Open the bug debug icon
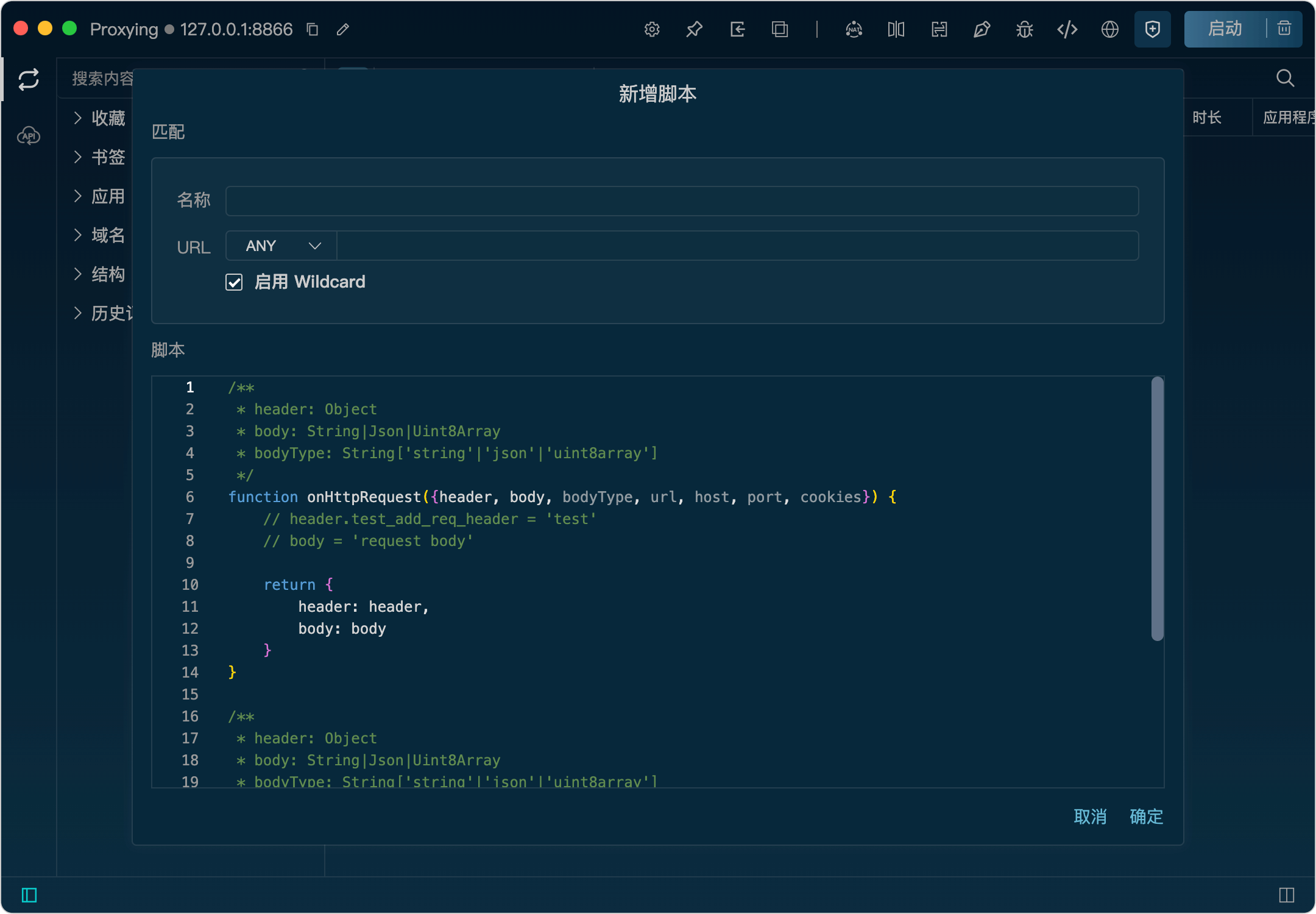Screen dimensions: 1316x914 pos(1024,29)
